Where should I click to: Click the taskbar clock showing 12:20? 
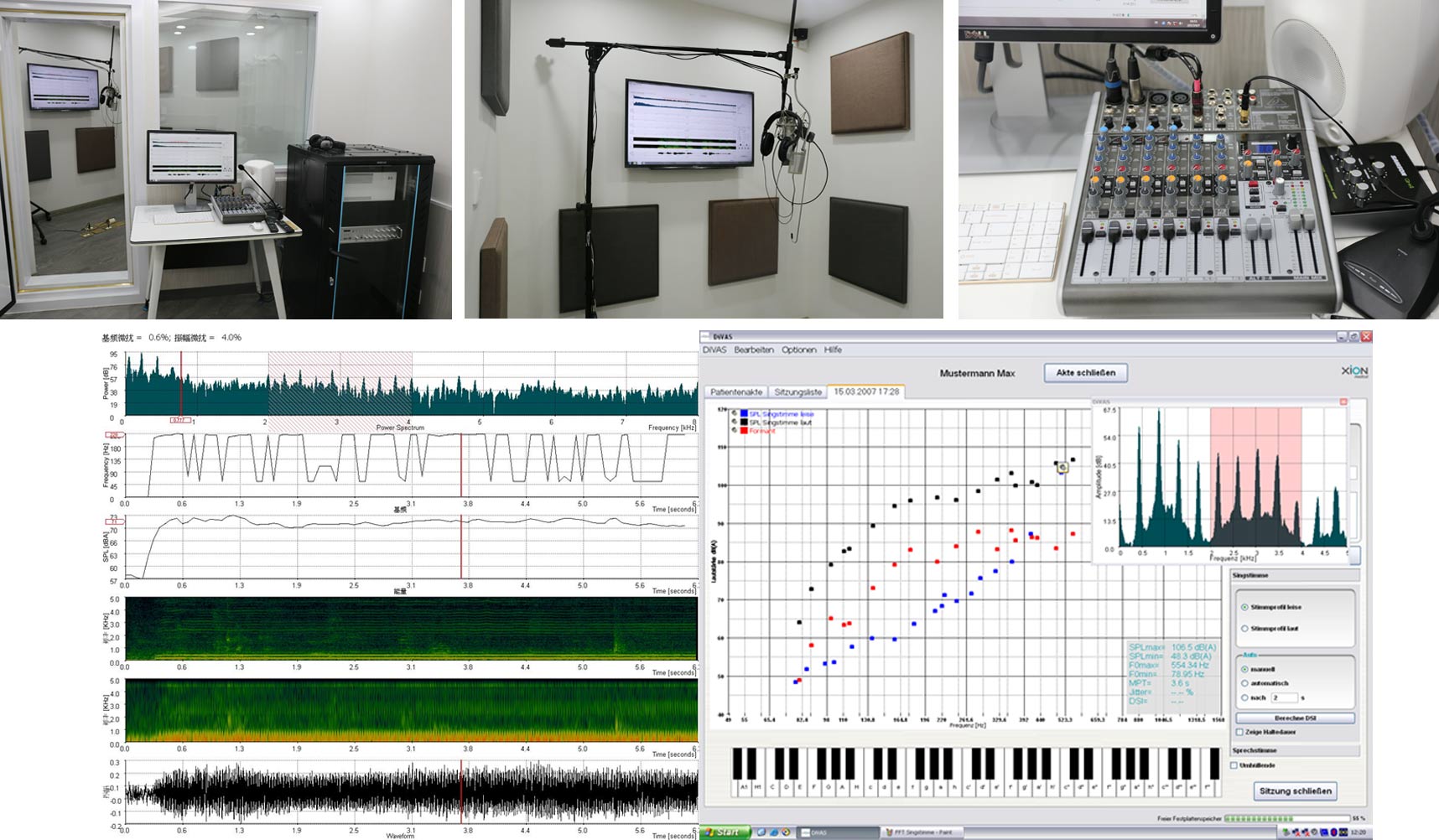[x=1358, y=832]
